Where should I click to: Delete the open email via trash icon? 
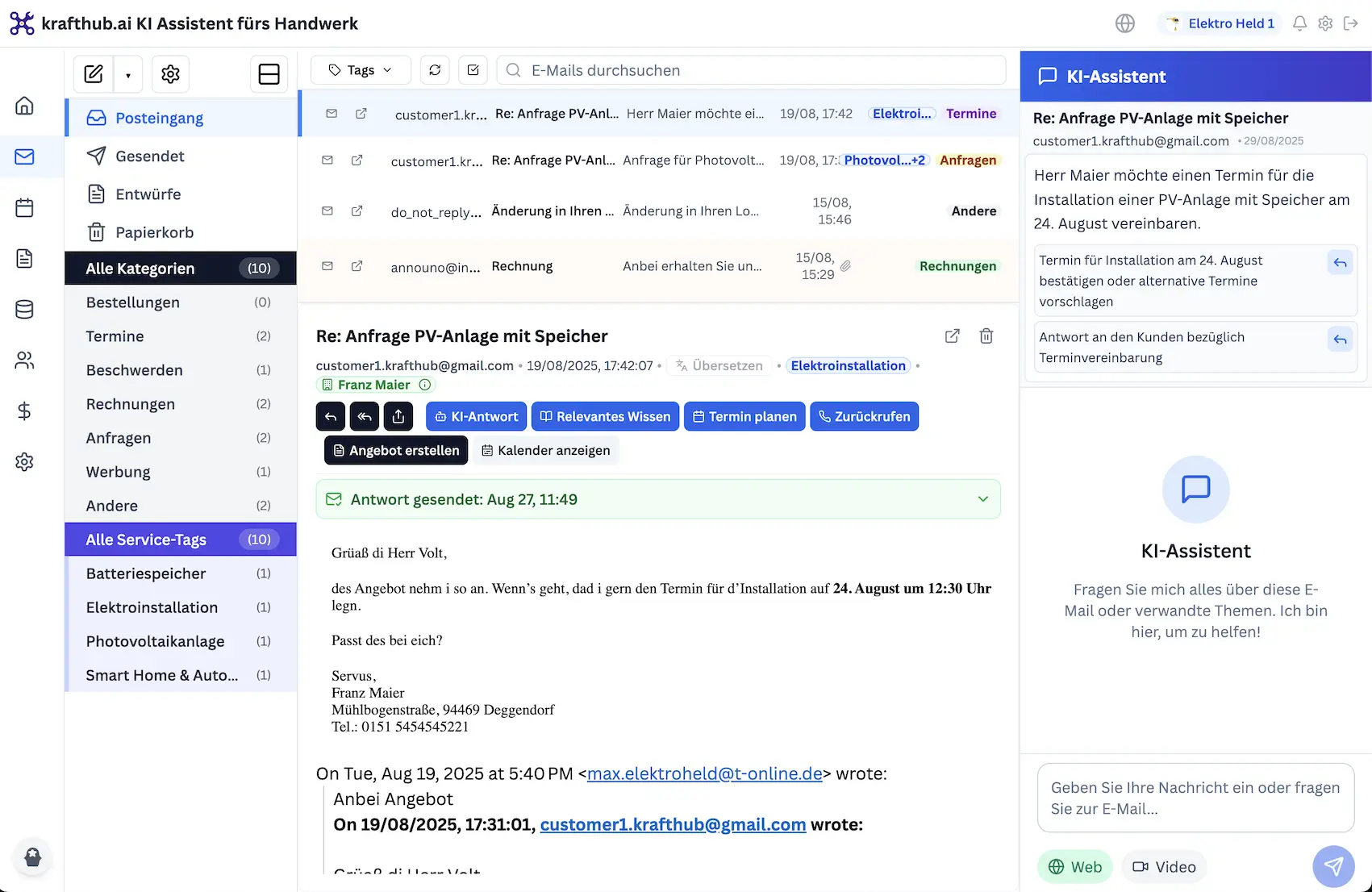pos(986,336)
